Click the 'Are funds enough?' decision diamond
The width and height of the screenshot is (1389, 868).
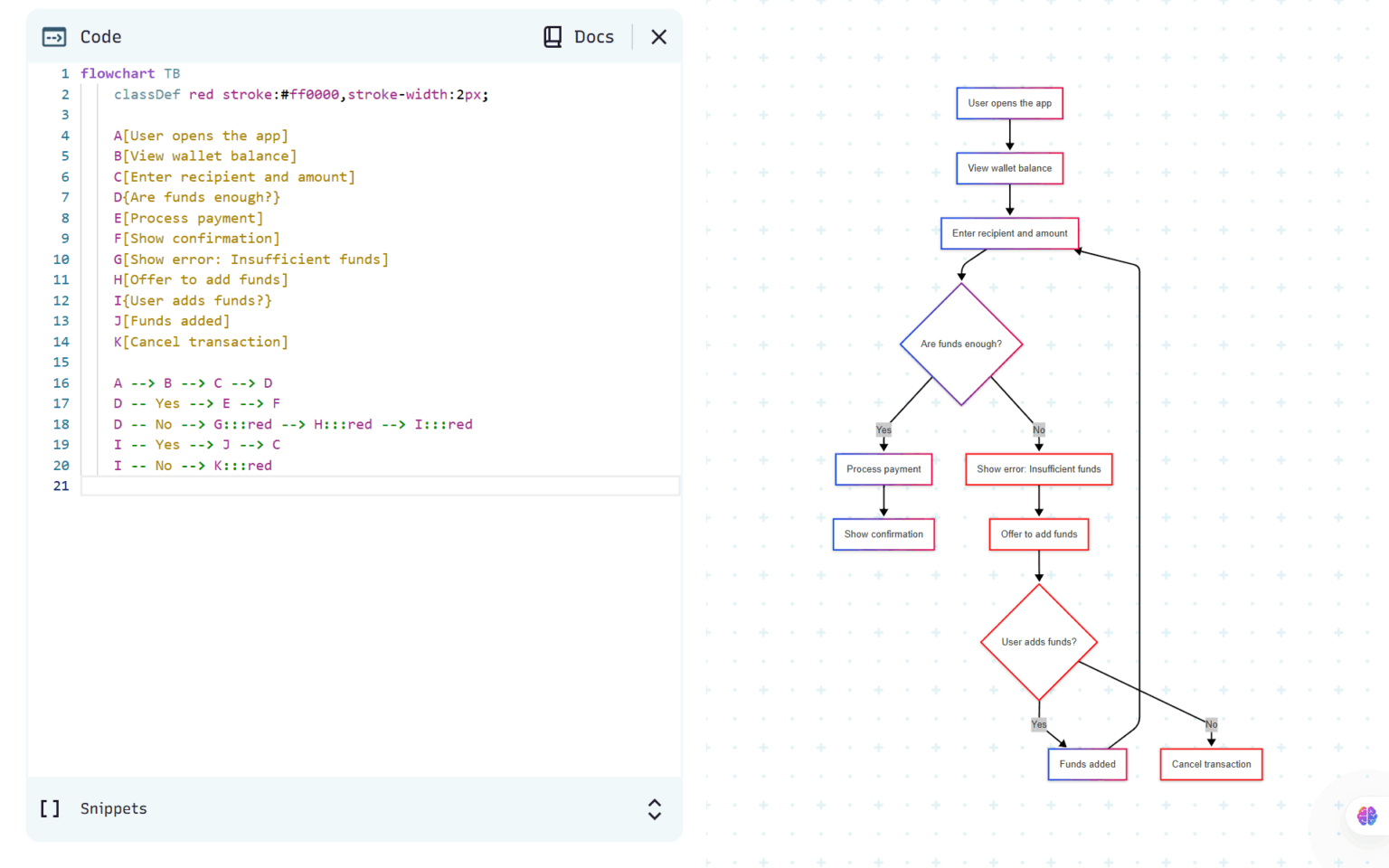point(961,344)
